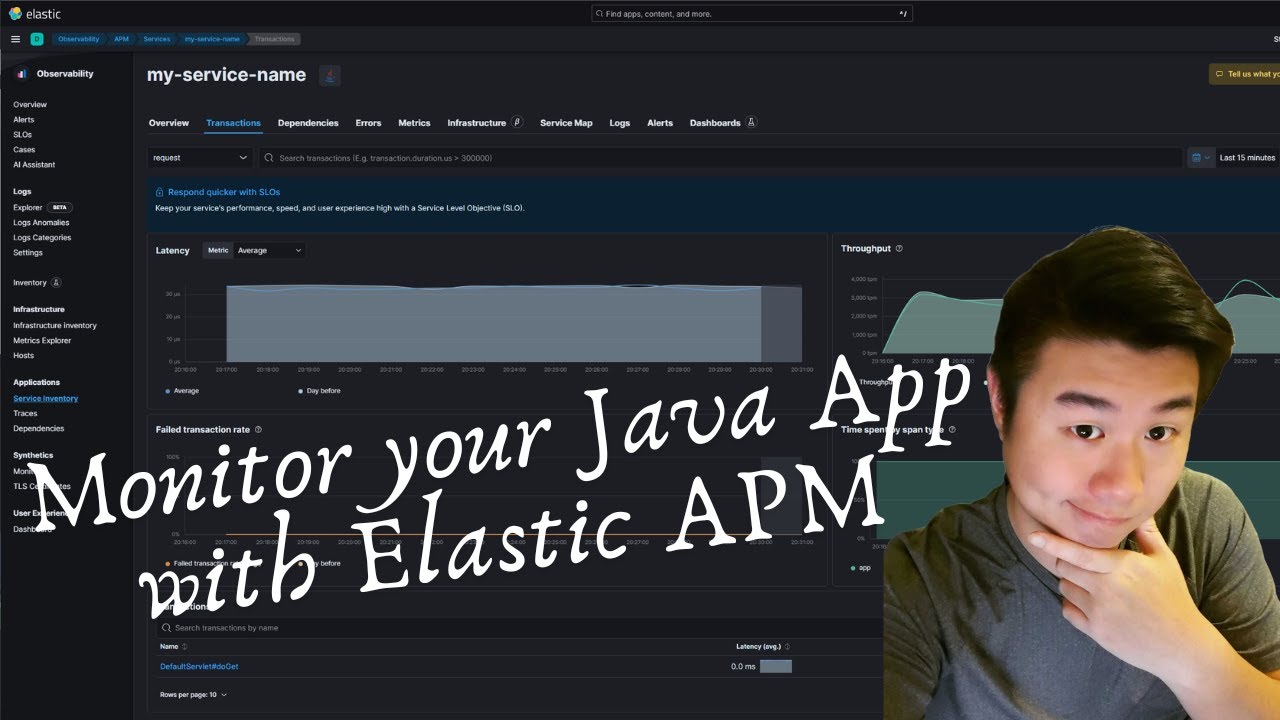Click the Observability bar-chart icon

pyautogui.click(x=22, y=74)
